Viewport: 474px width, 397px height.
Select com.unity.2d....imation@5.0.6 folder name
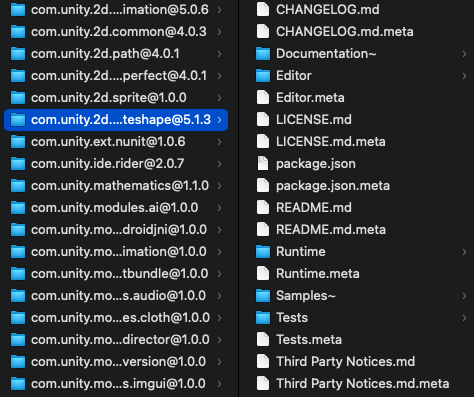tap(120, 10)
